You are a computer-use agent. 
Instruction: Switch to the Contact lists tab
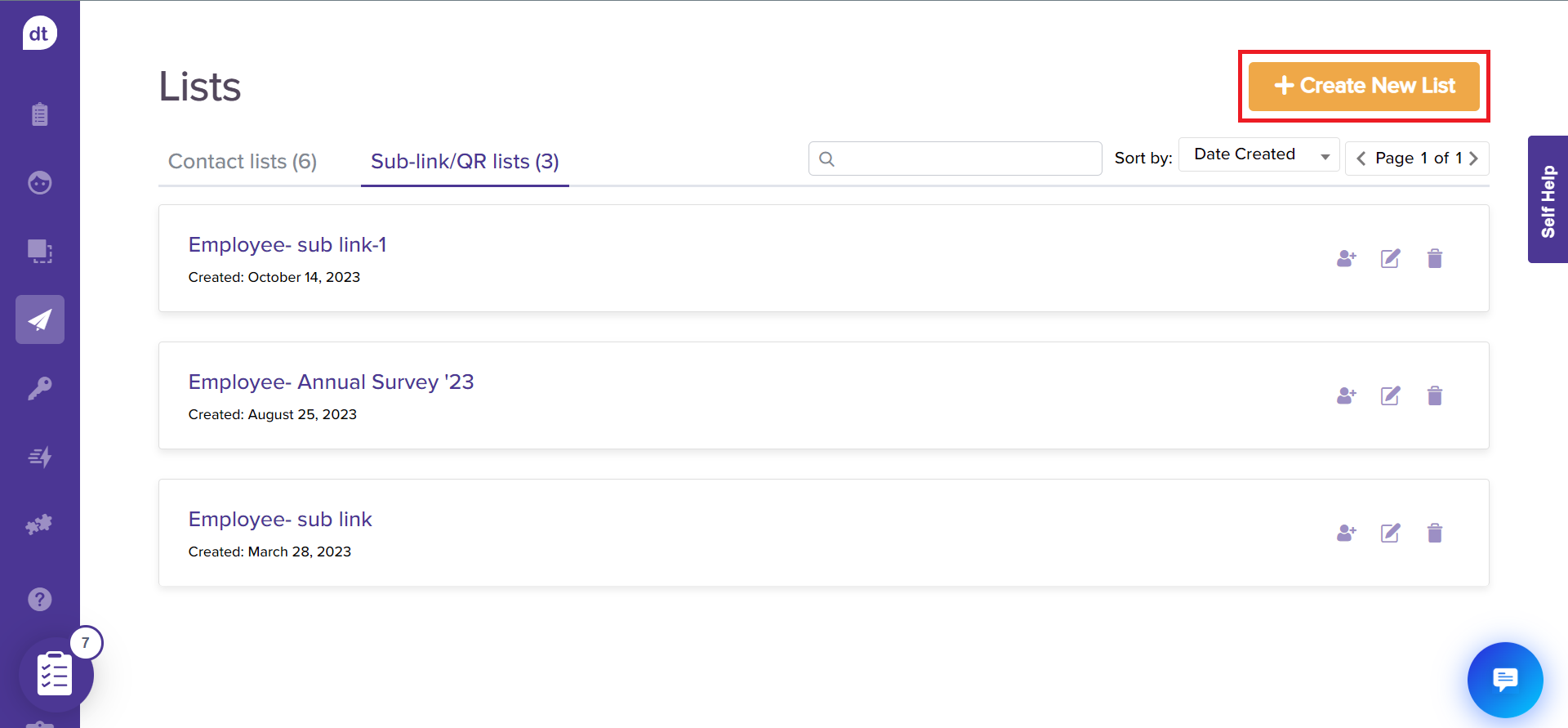(x=243, y=162)
